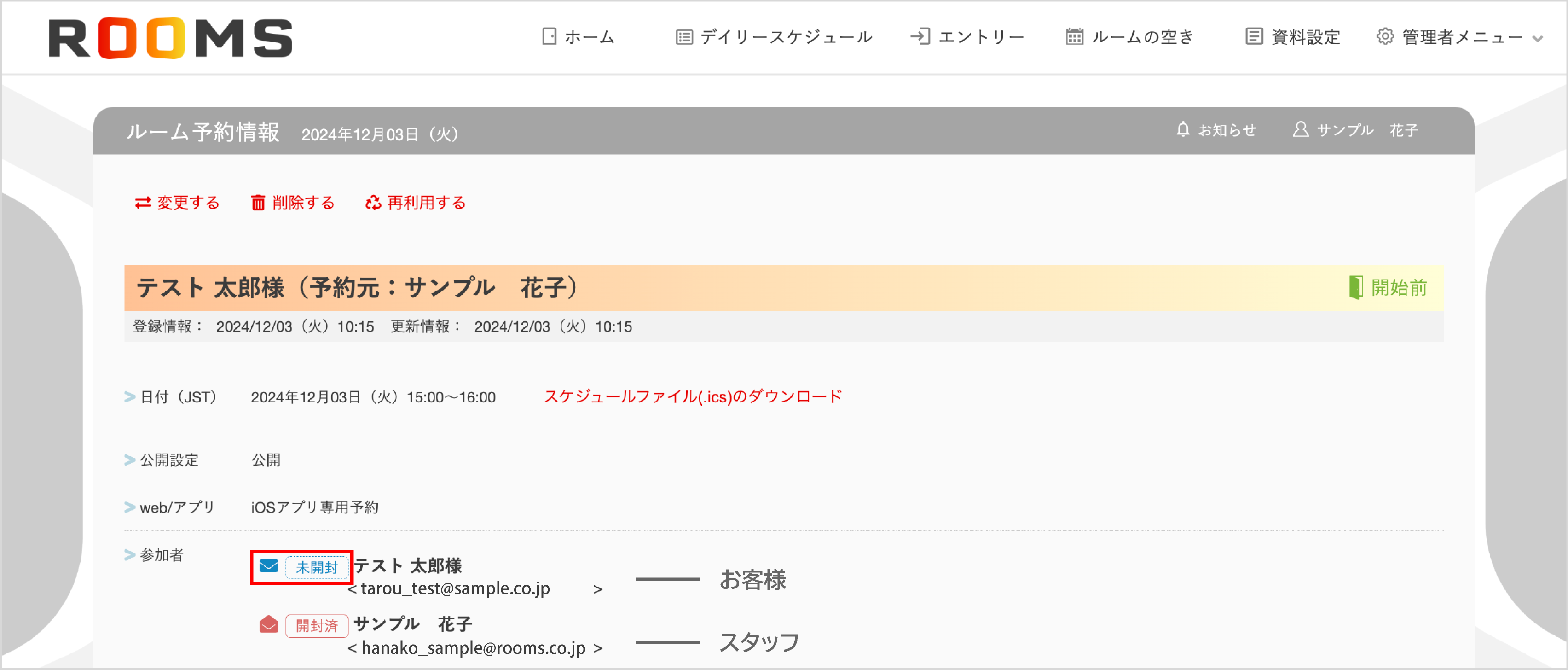Click the recycle reuse icon
The image size is (1568, 670).
373,202
